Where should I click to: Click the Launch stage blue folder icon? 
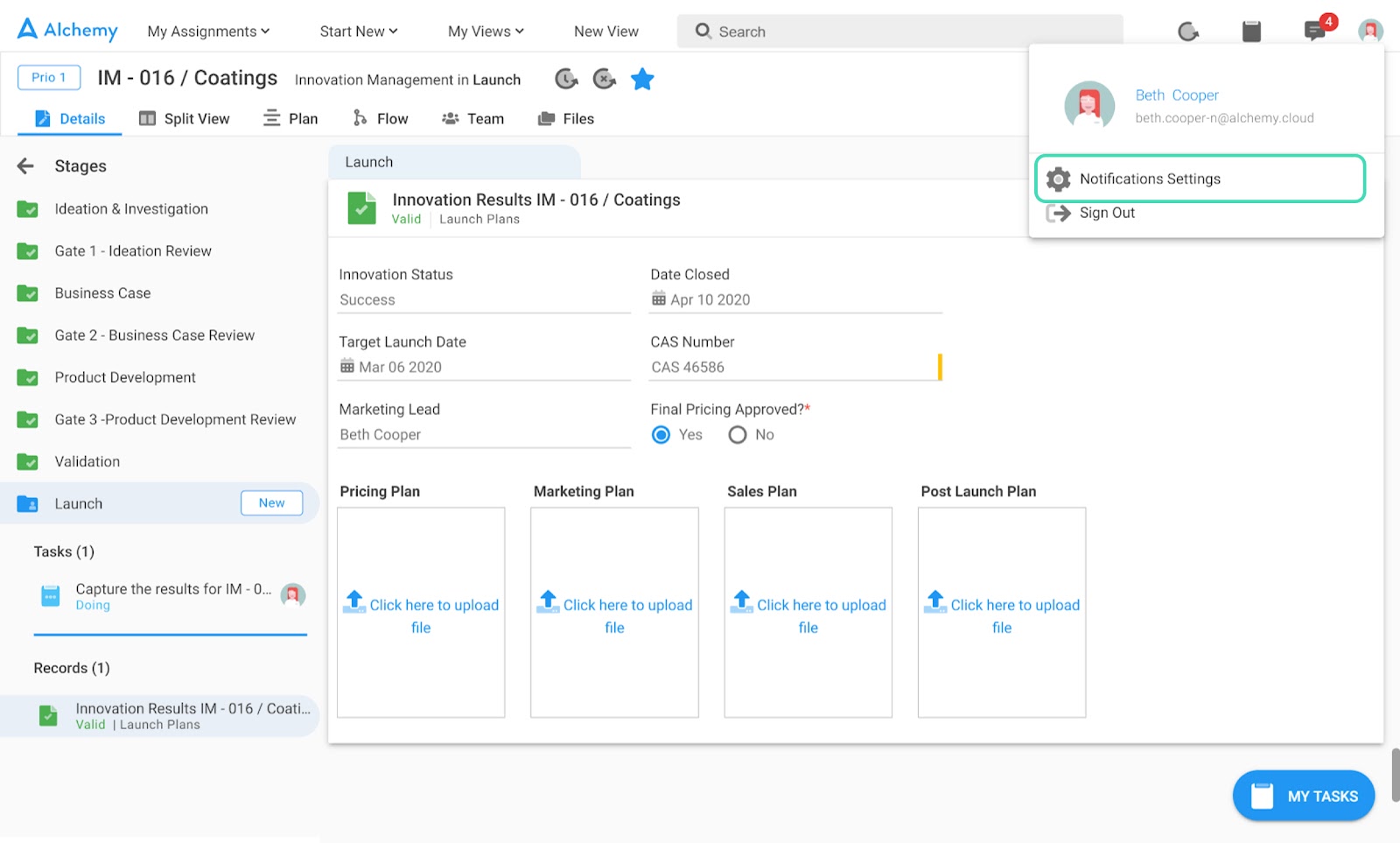27,504
